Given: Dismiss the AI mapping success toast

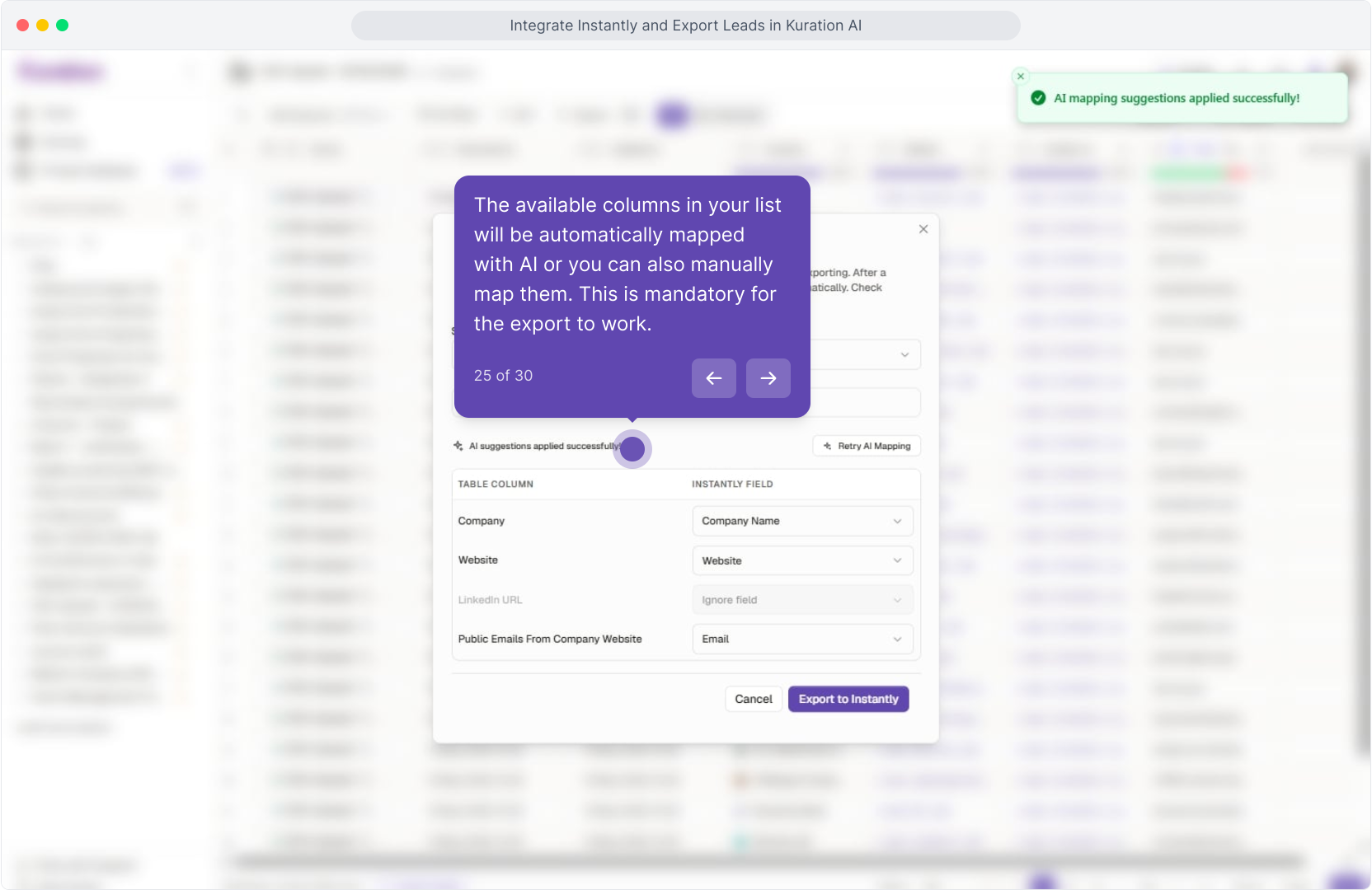Looking at the screenshot, I should [x=1021, y=77].
